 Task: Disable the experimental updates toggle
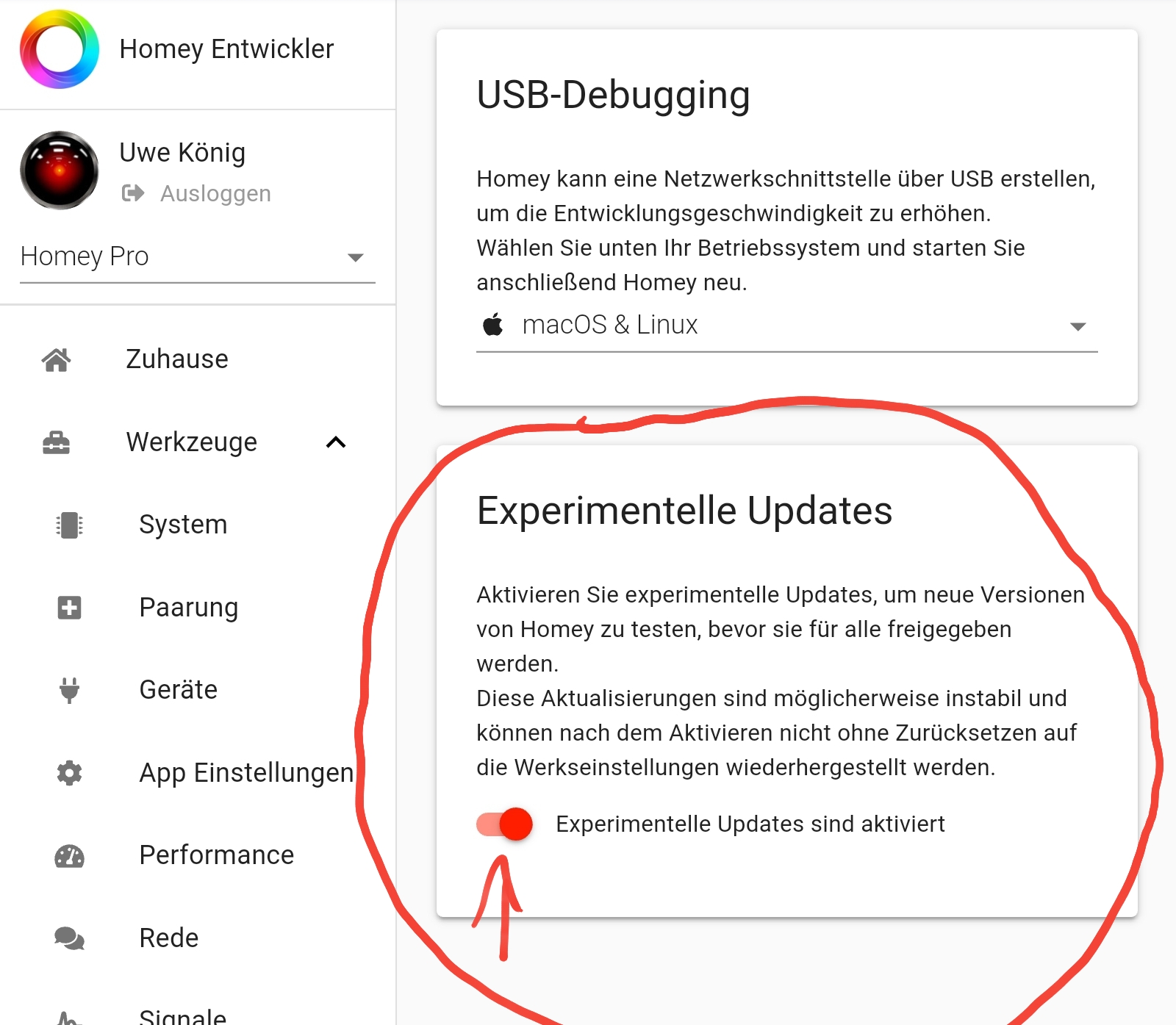(504, 824)
